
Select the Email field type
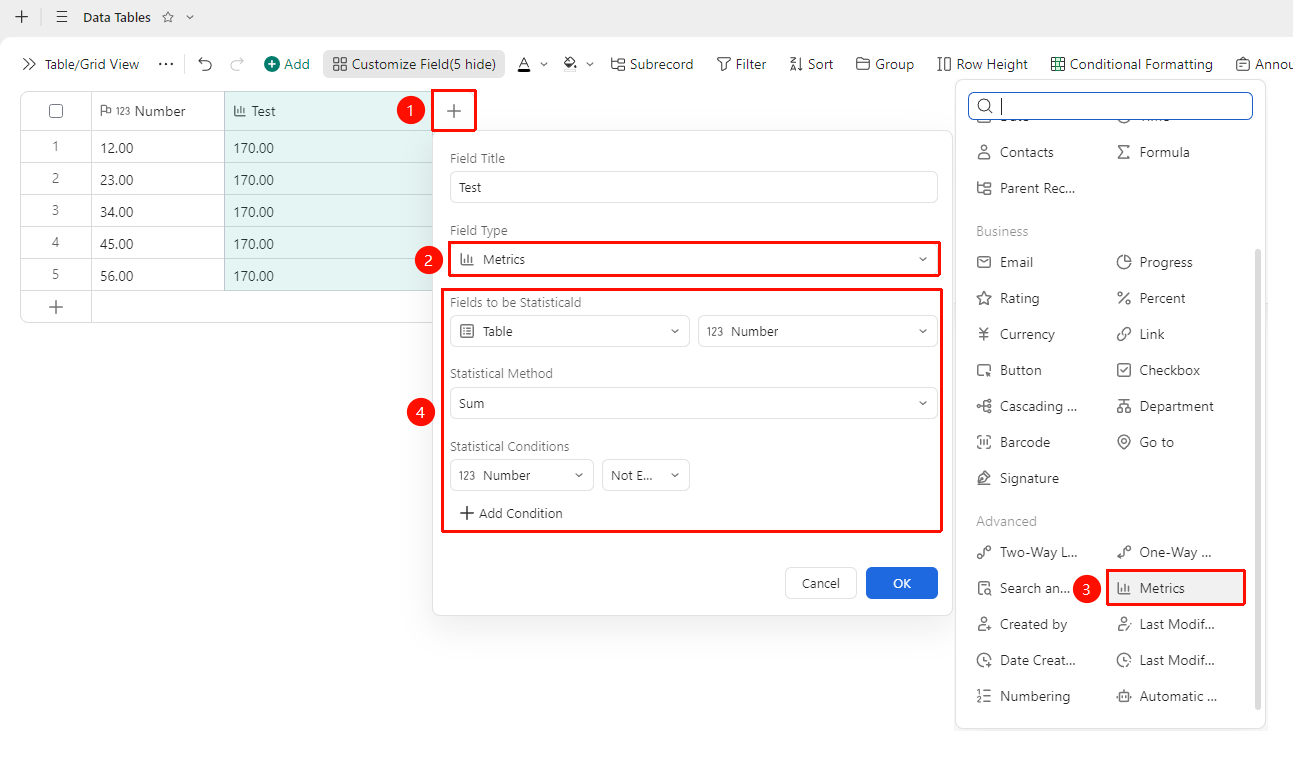click(1004, 262)
